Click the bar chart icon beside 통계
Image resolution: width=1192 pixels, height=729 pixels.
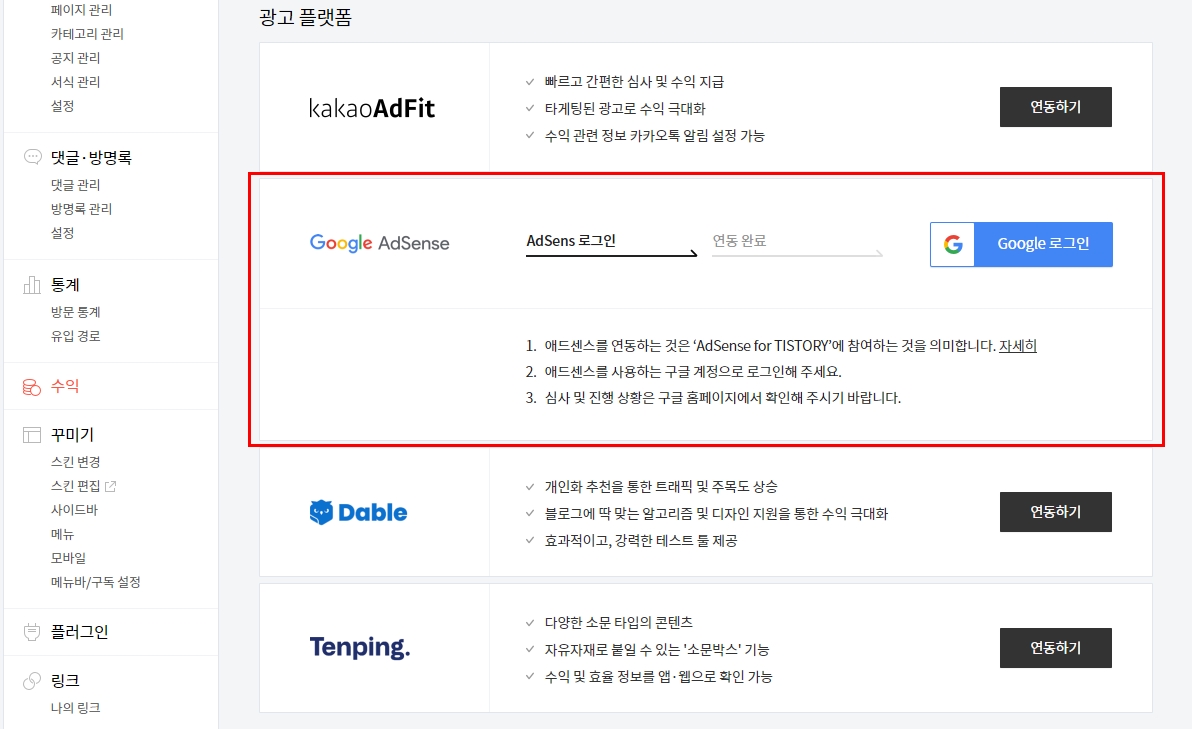[x=32, y=285]
